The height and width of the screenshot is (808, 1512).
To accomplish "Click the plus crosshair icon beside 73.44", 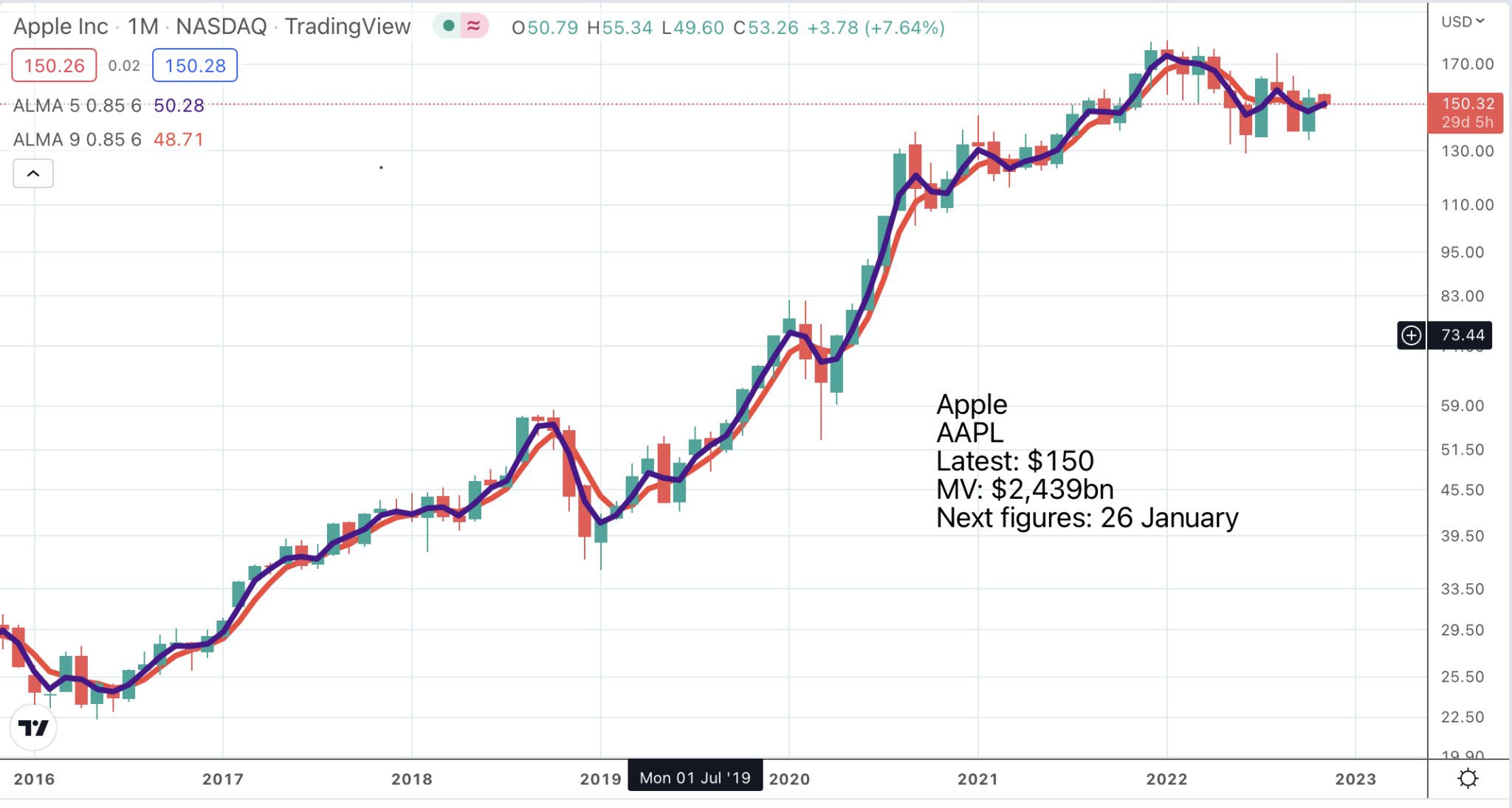I will pyautogui.click(x=1411, y=335).
